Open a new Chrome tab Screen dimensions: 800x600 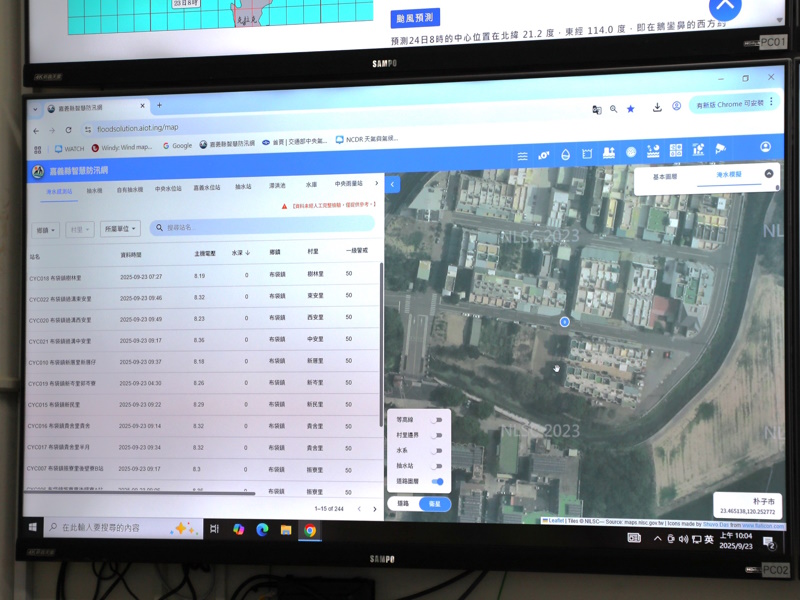pos(159,105)
